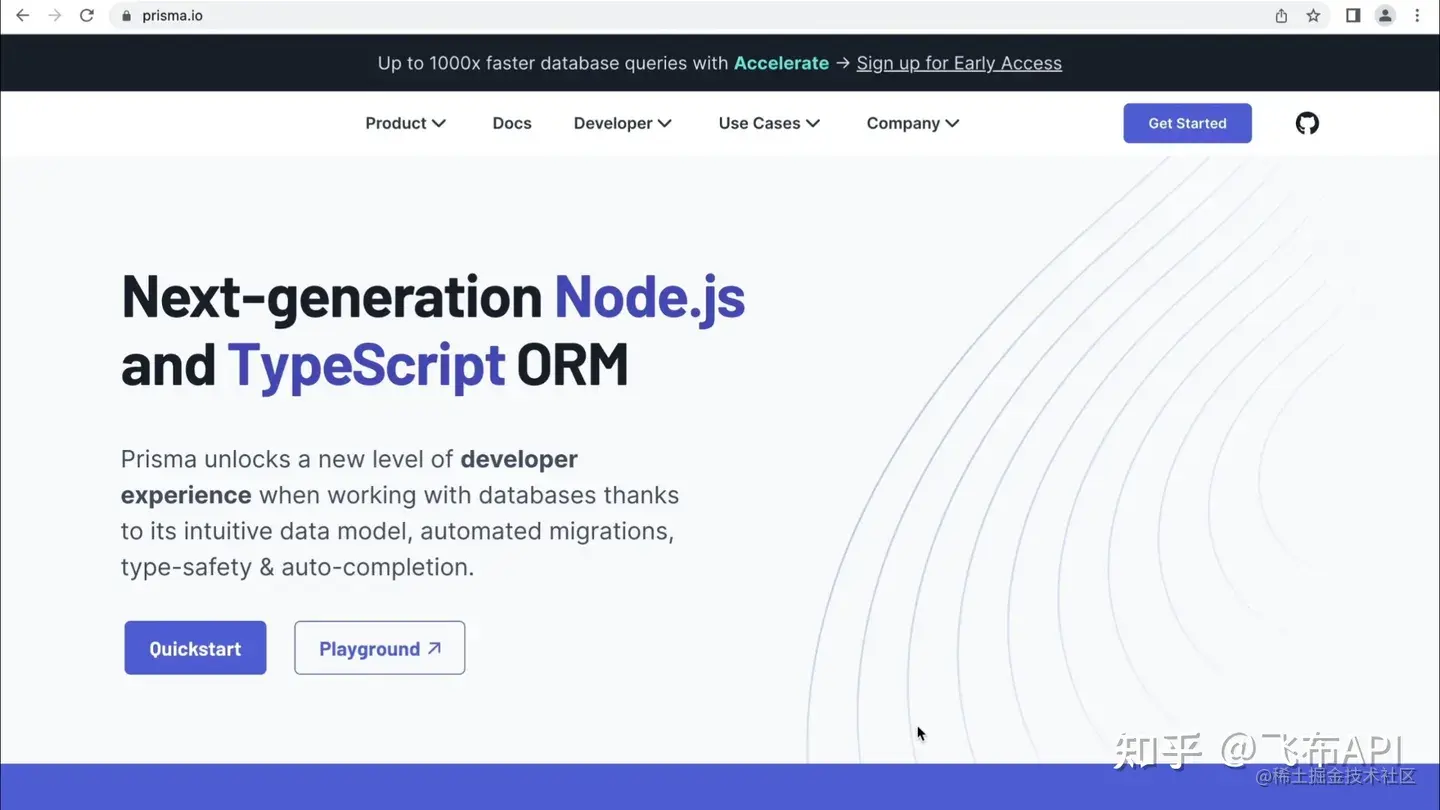
Task: Open the Playground button
Action: click(379, 648)
